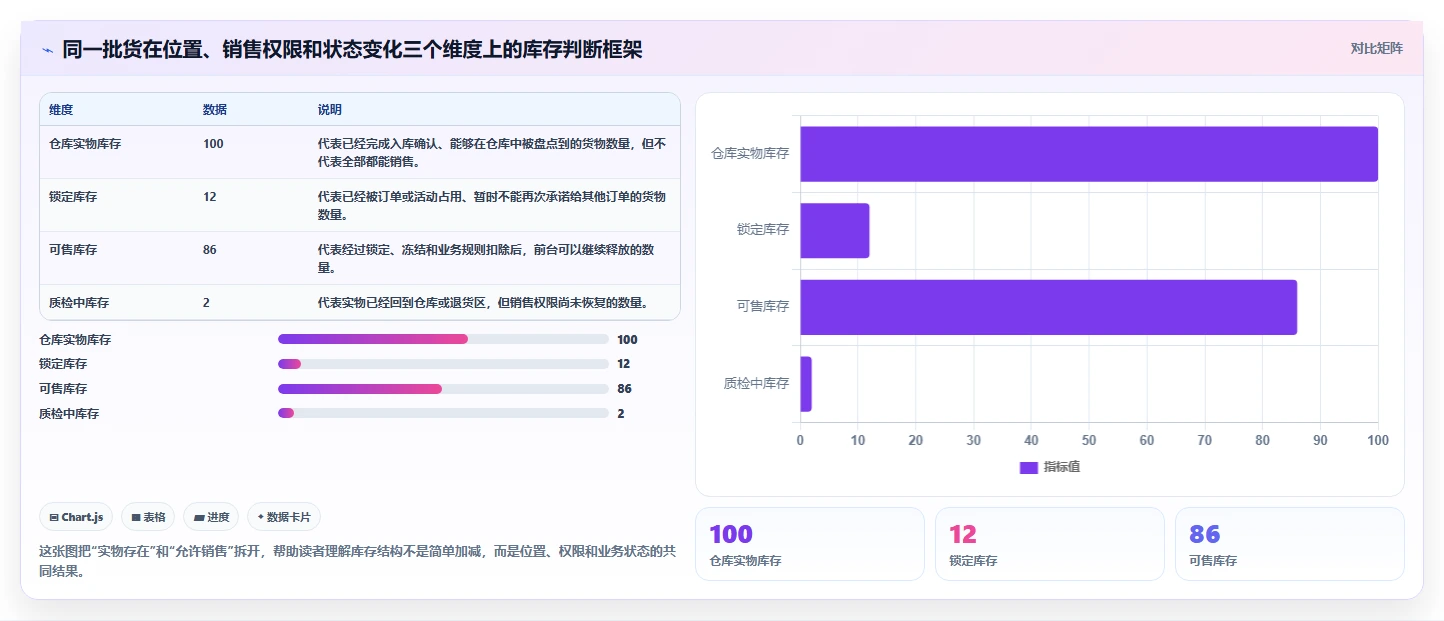Click the 质检中库存 label in the progress list

(x=69, y=413)
